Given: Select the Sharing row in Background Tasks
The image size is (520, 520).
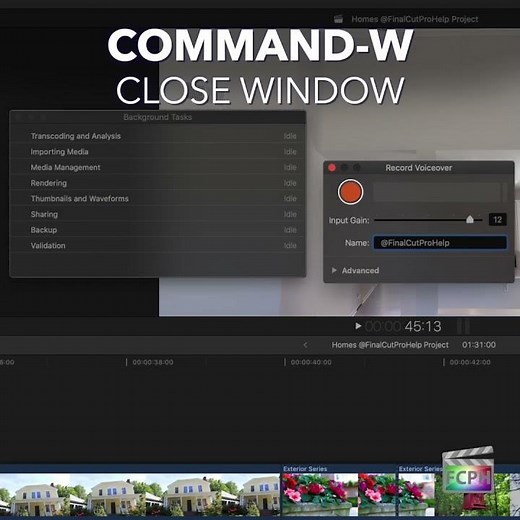Looking at the screenshot, I should click(x=158, y=214).
